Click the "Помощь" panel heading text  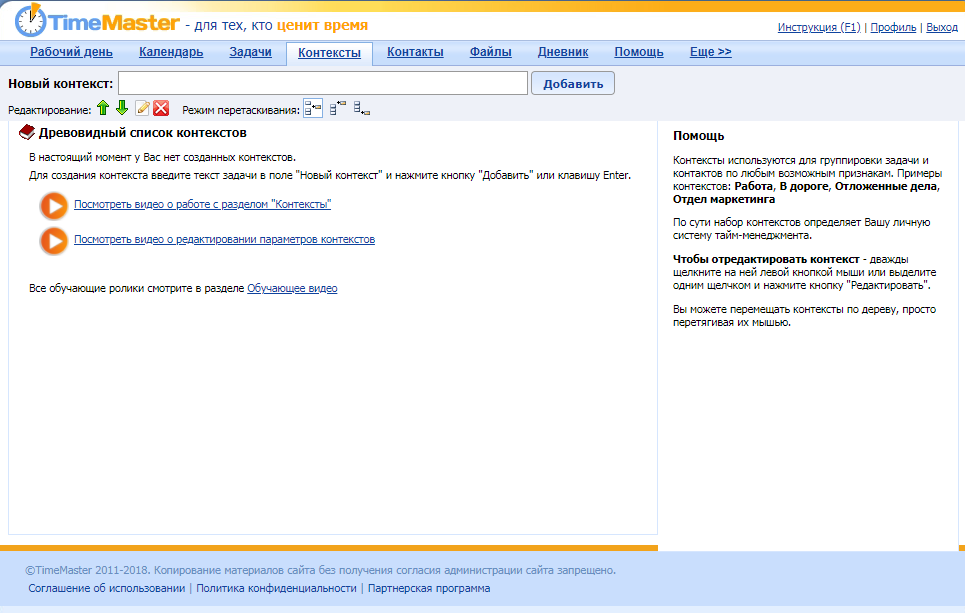pyautogui.click(x=699, y=136)
